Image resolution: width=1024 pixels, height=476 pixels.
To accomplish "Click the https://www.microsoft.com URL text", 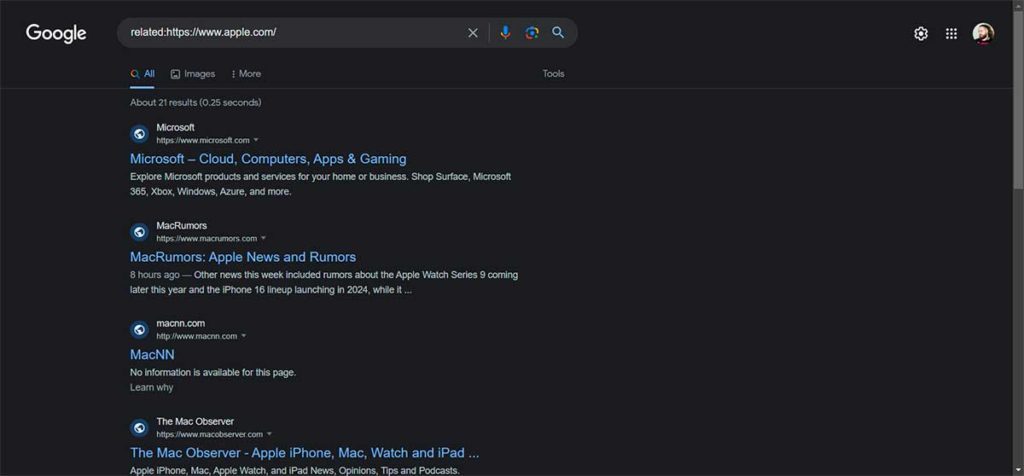I will pyautogui.click(x=203, y=140).
